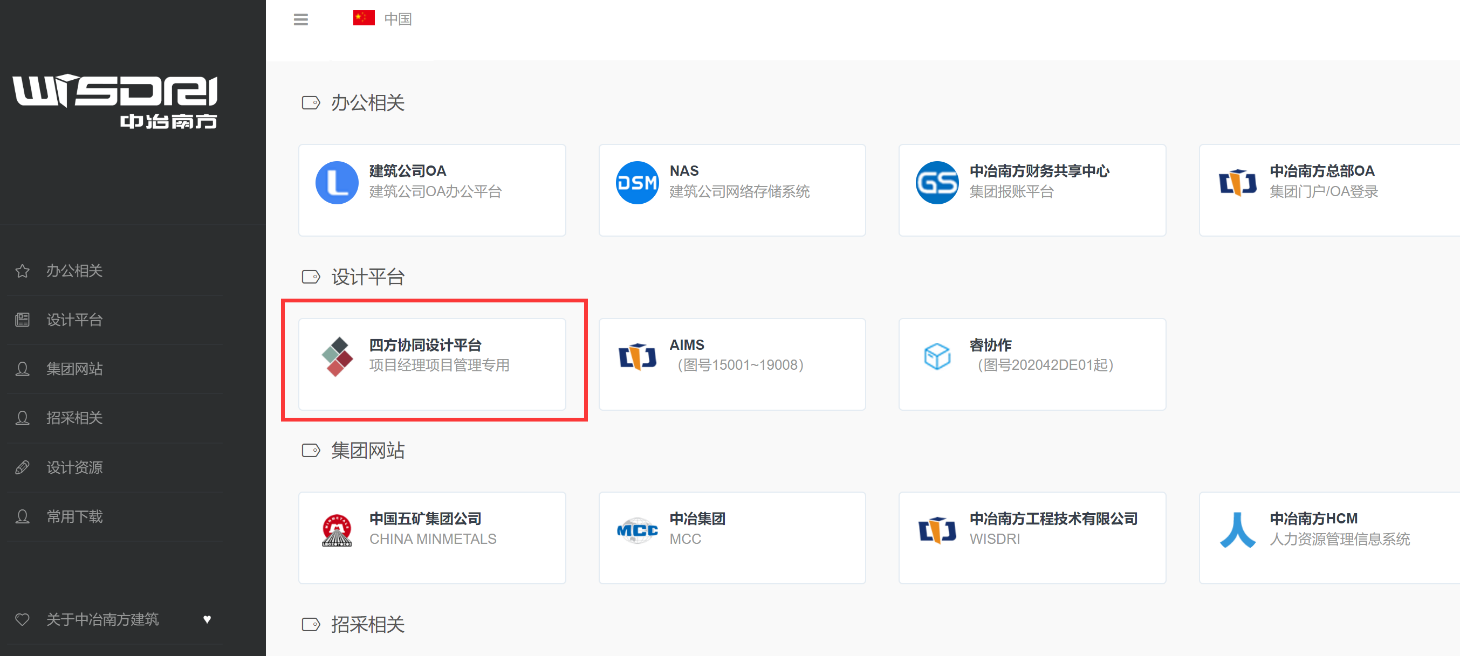Screen dimensions: 1460x656
Task: Click the person icon beside 招采相关
Action: pos(22,418)
